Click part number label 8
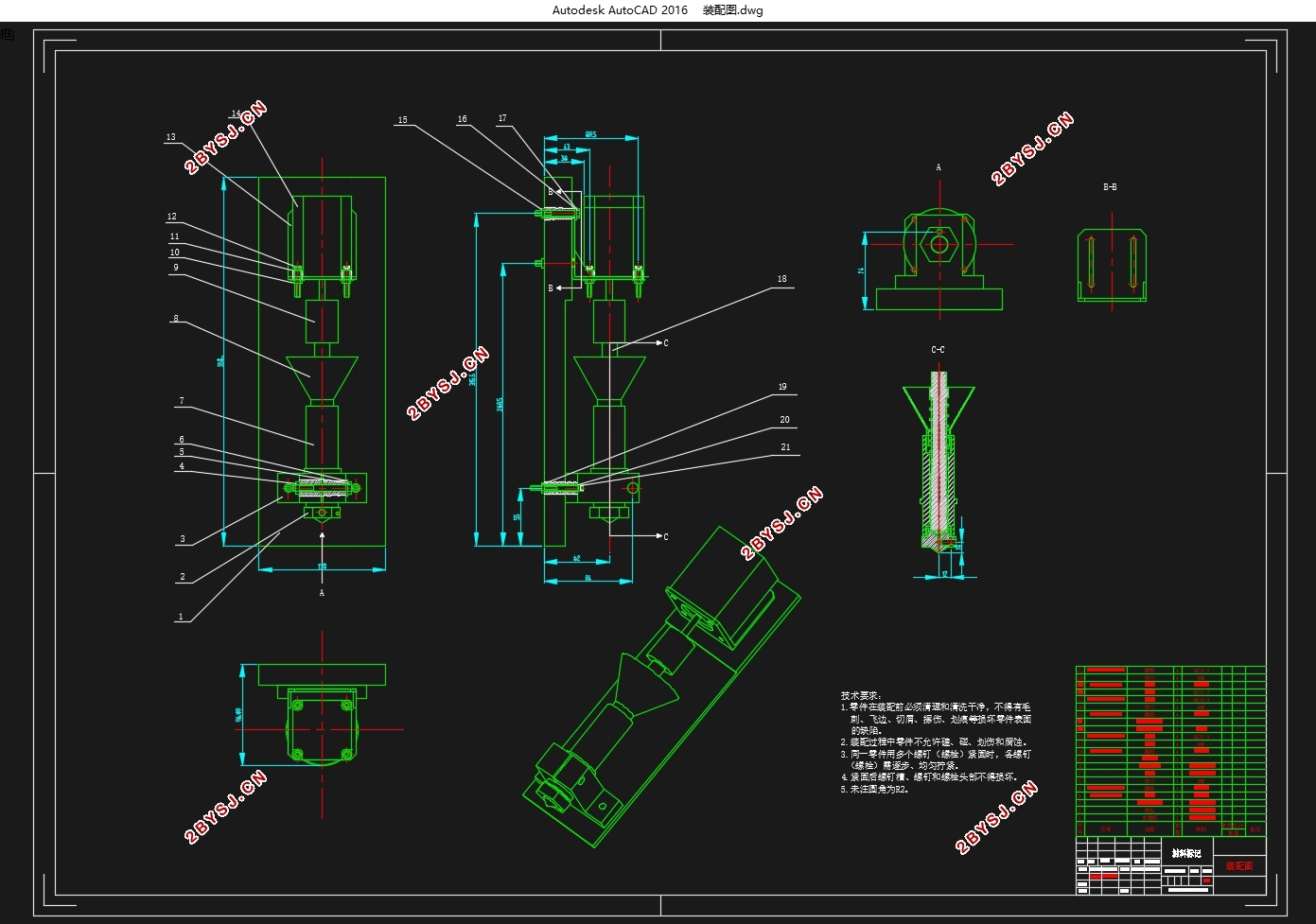 176,319
